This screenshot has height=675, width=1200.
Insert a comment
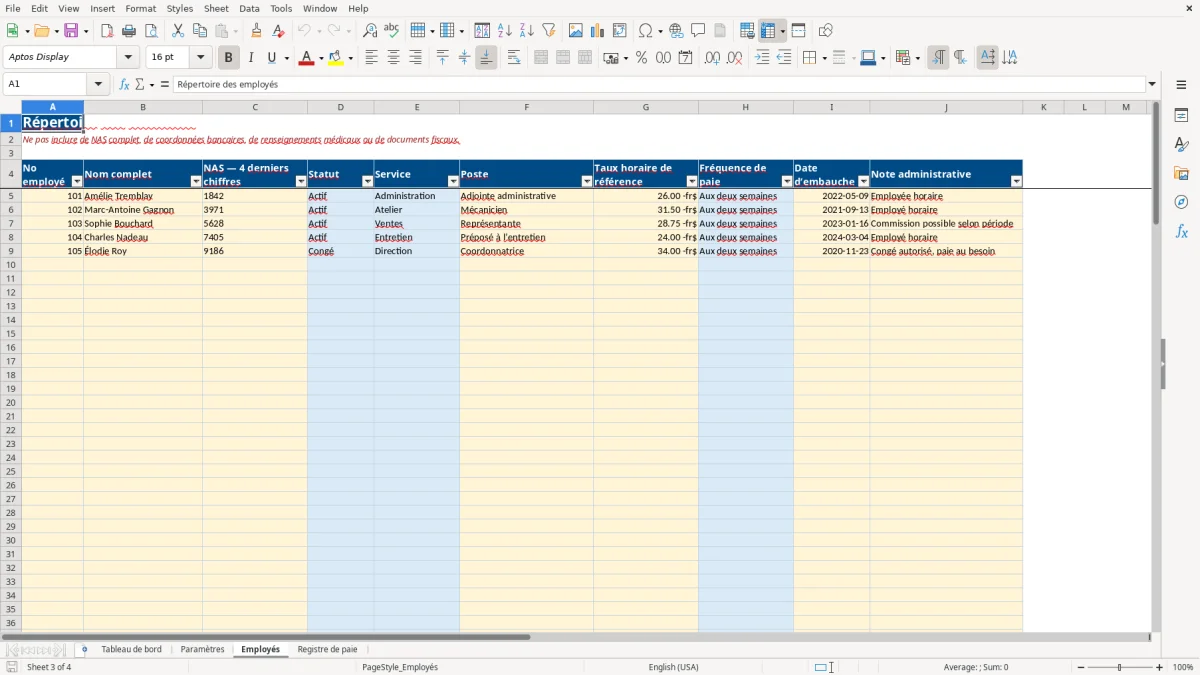(x=698, y=31)
